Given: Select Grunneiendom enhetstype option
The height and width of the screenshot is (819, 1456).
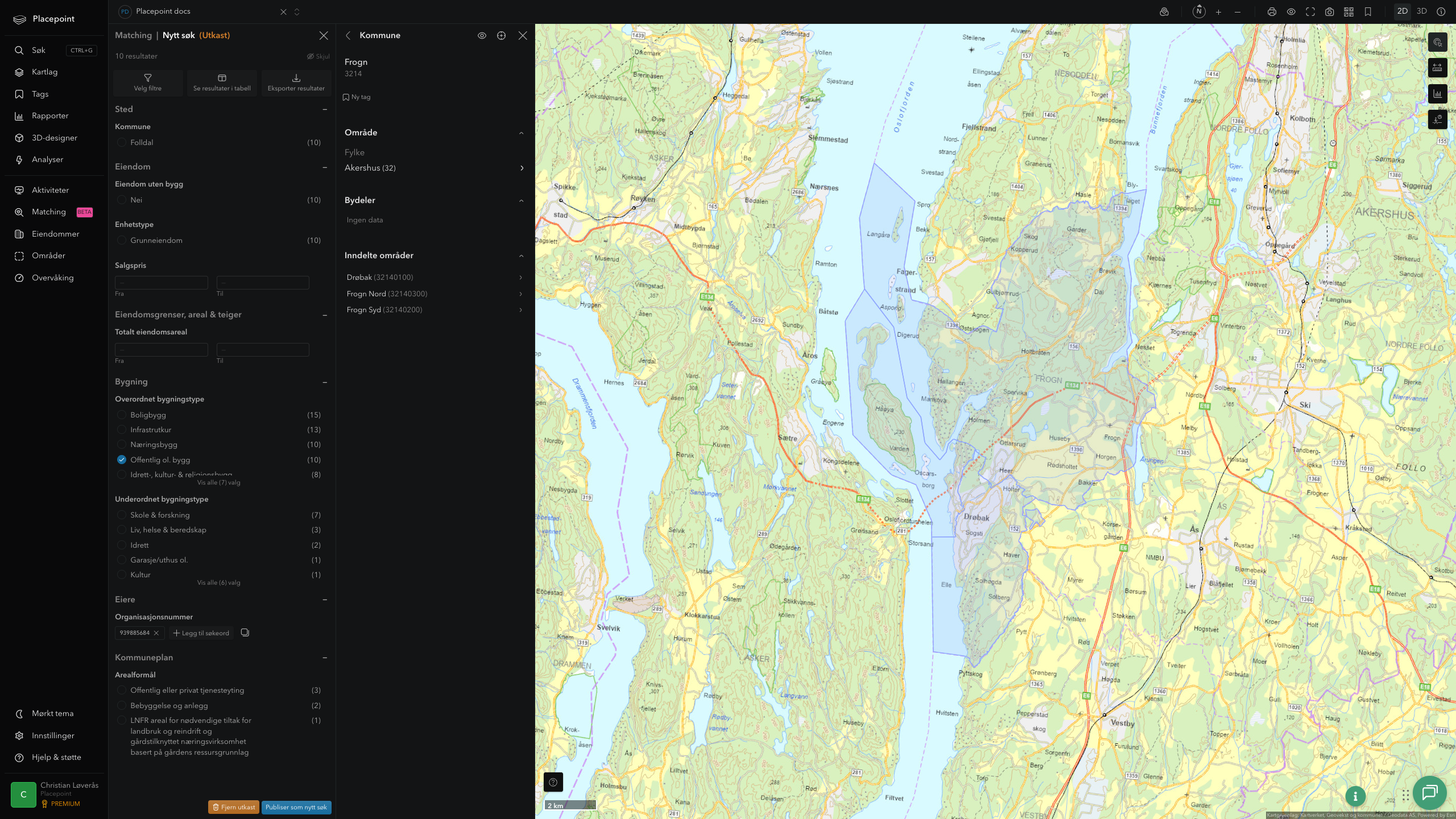Looking at the screenshot, I should coord(122,241).
